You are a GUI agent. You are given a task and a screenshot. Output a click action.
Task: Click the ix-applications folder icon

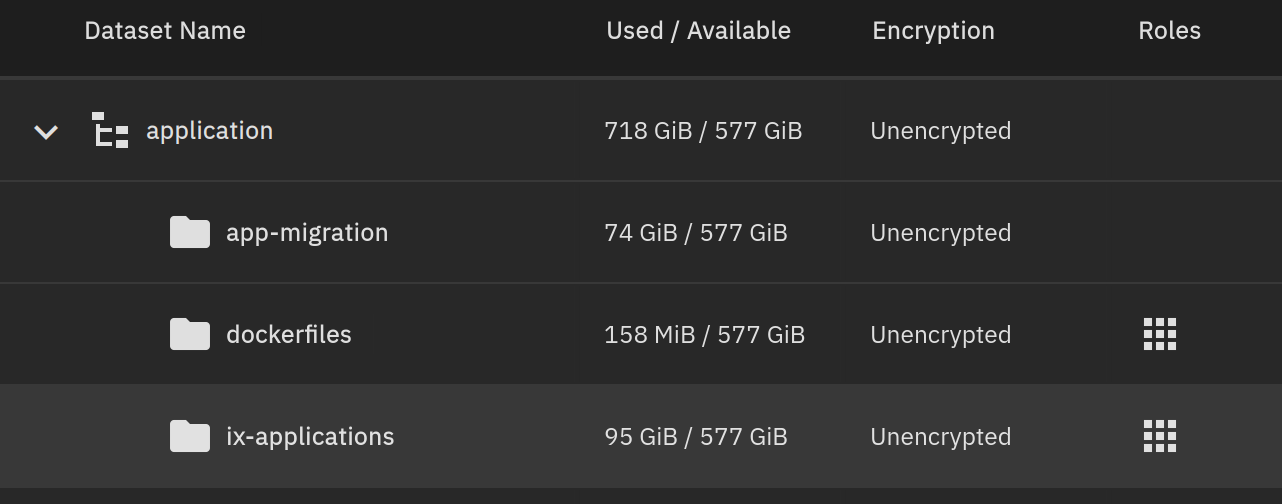[190, 437]
